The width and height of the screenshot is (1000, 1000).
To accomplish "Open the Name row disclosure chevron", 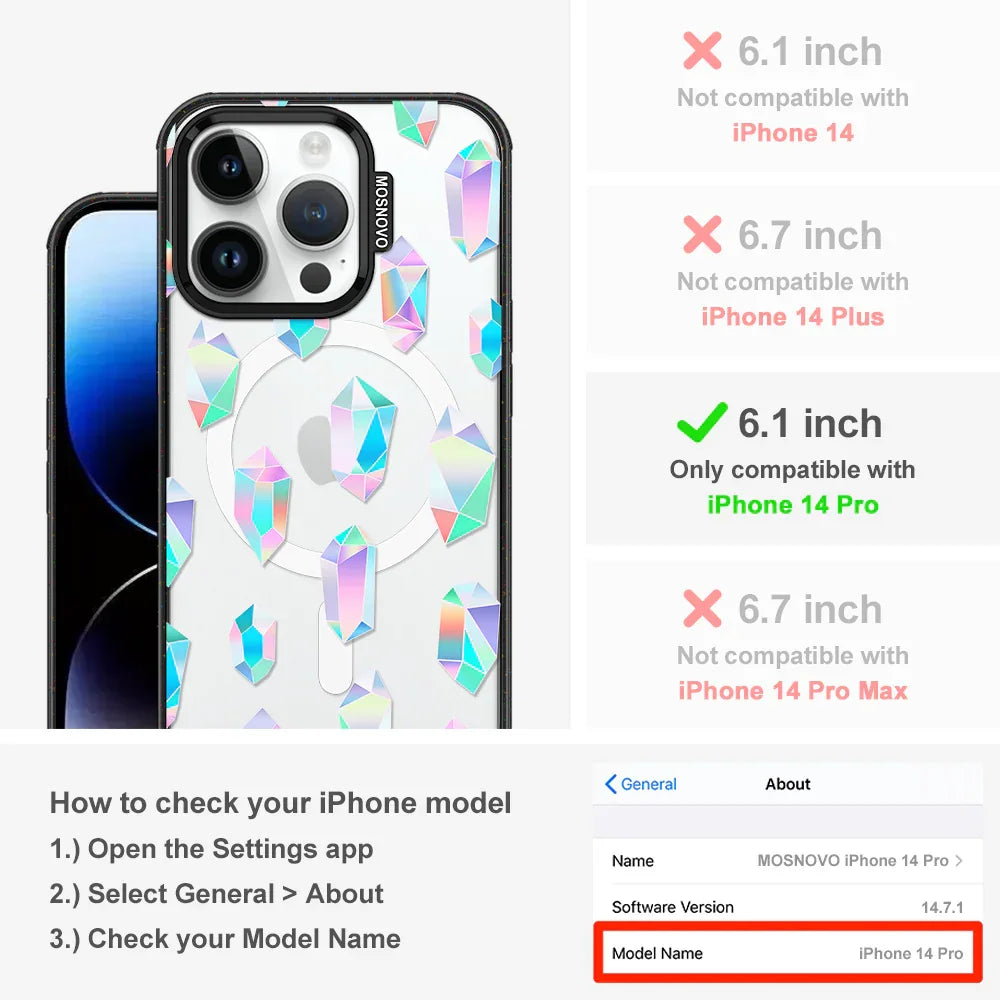I will [x=959, y=860].
